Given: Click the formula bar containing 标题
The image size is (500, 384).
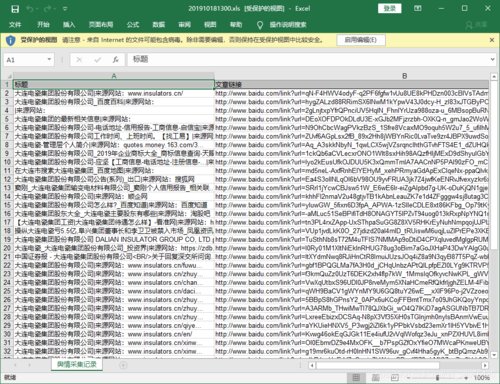Looking at the screenshot, I should coord(308,60).
